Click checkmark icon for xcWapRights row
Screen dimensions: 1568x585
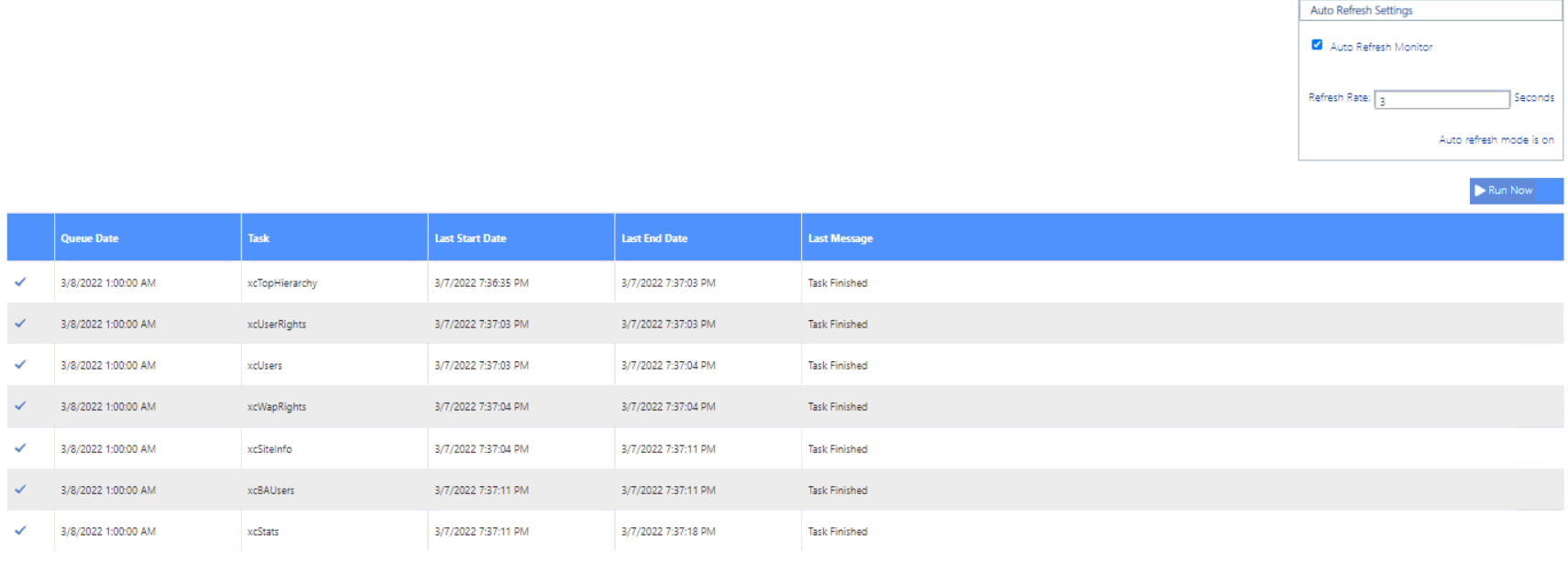20,406
